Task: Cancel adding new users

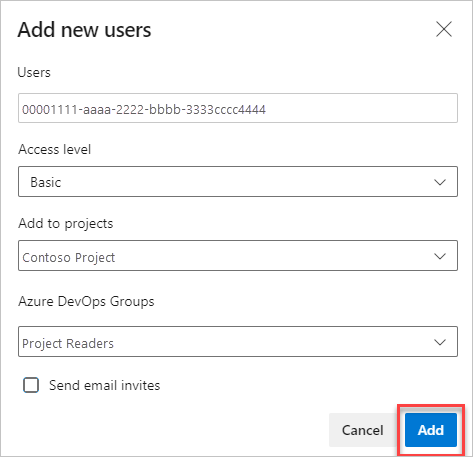Action: coord(363,430)
